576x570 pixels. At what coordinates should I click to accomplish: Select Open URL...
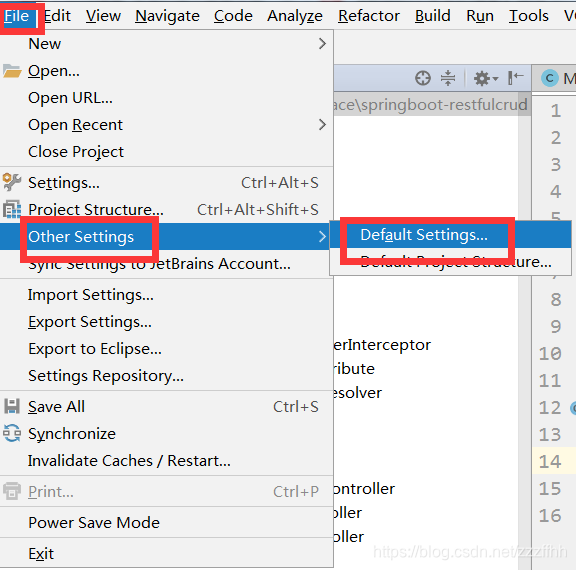tap(166, 98)
